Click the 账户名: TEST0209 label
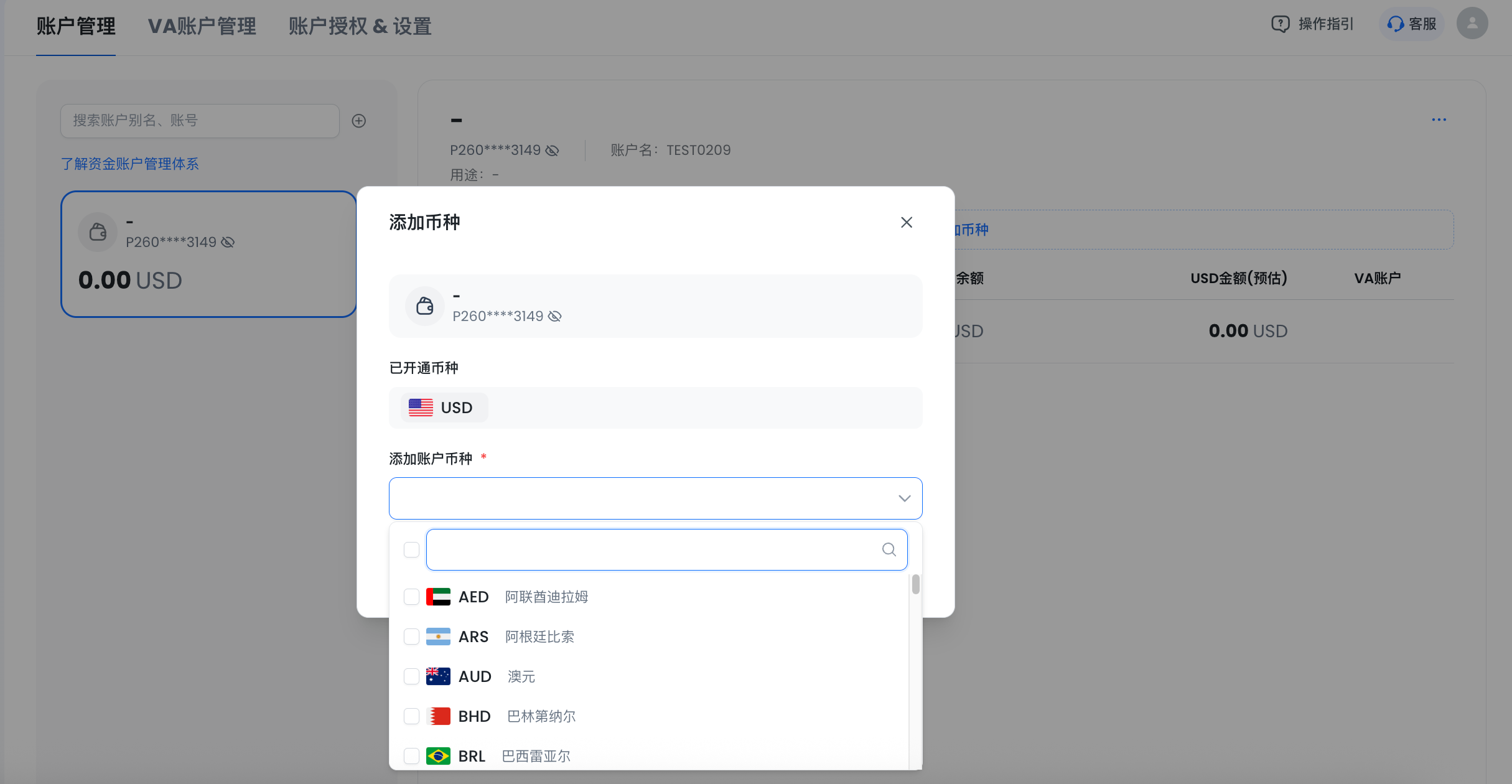The width and height of the screenshot is (1512, 784). click(671, 150)
